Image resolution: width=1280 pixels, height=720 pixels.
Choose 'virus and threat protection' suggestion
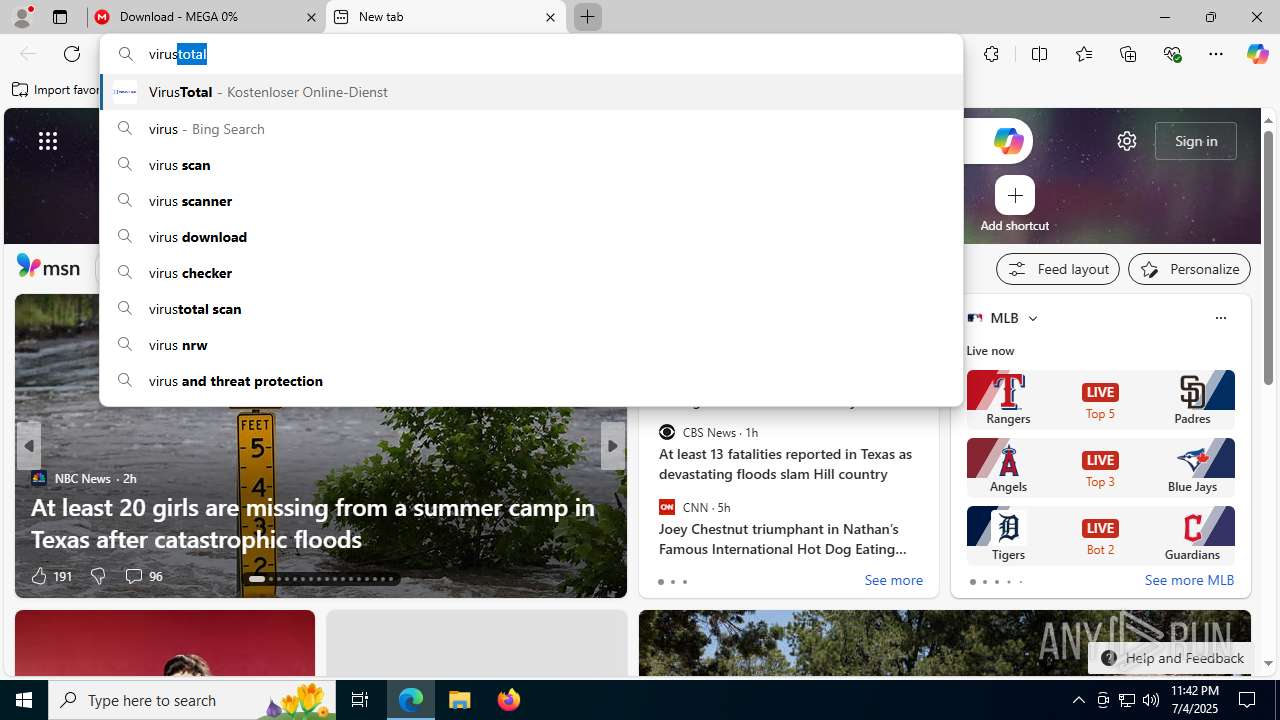pos(531,381)
